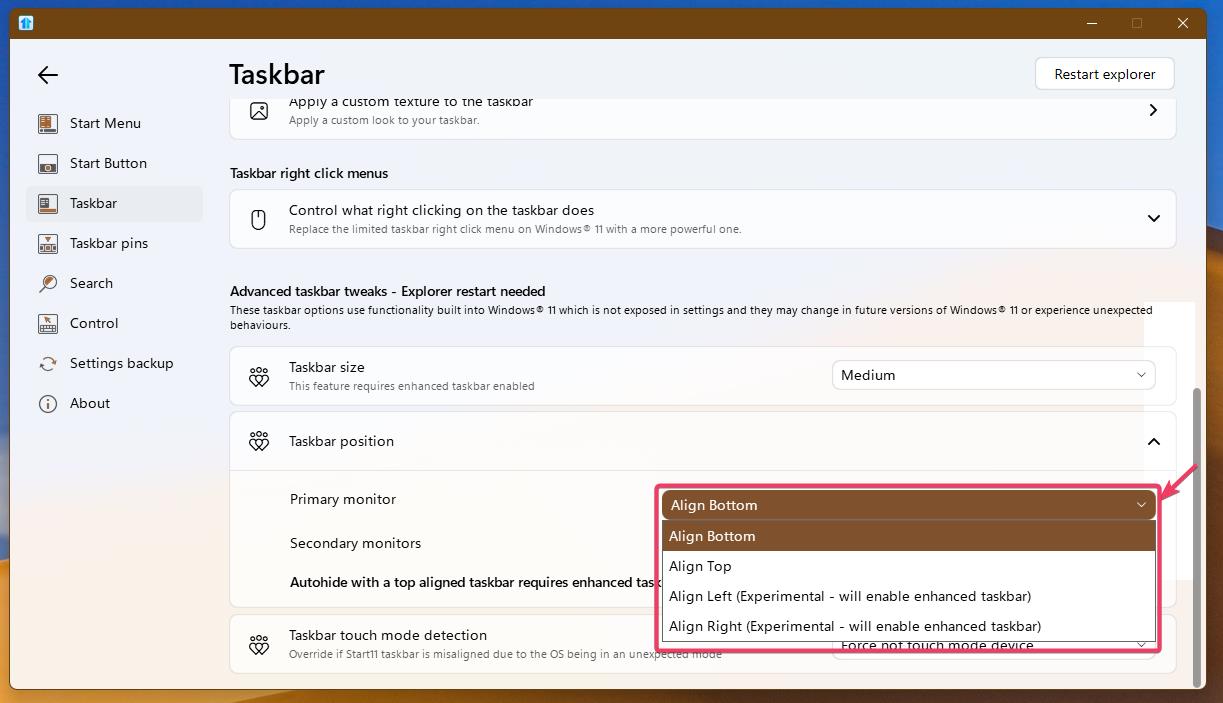Click the Control keyboard icon
Image resolution: width=1223 pixels, height=703 pixels.
48,323
